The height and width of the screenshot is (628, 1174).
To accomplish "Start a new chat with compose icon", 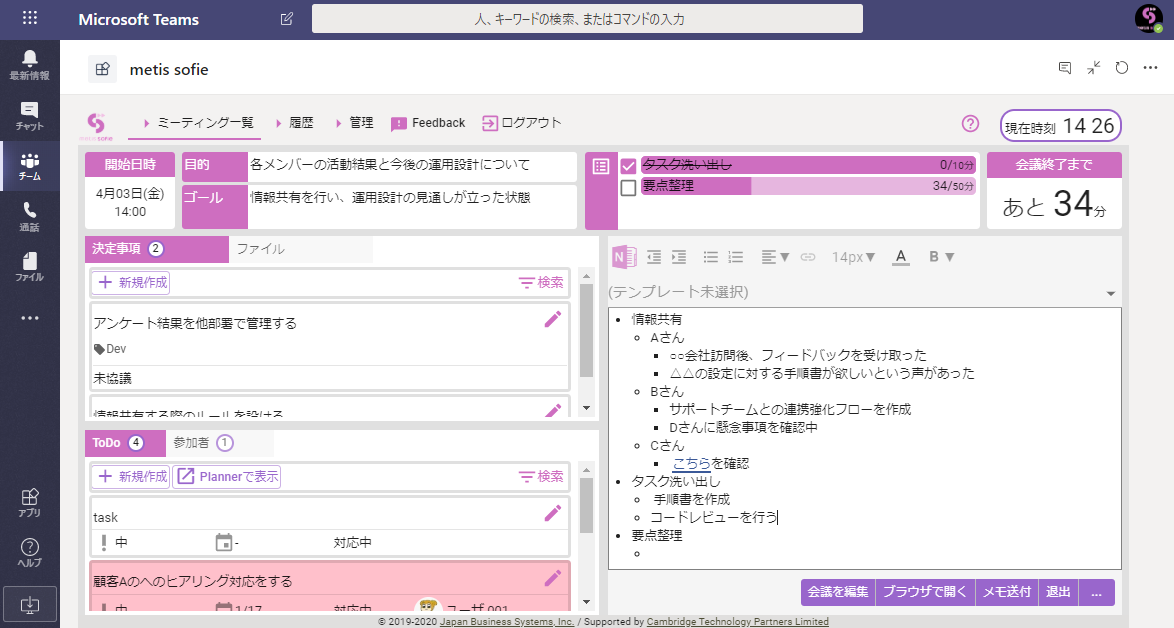I will [x=287, y=19].
